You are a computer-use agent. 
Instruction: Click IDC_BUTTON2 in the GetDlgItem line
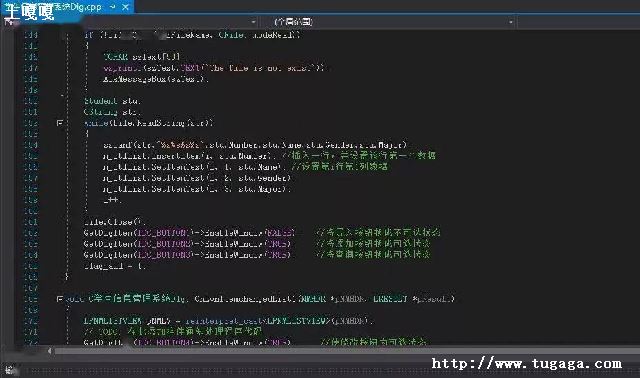point(163,244)
